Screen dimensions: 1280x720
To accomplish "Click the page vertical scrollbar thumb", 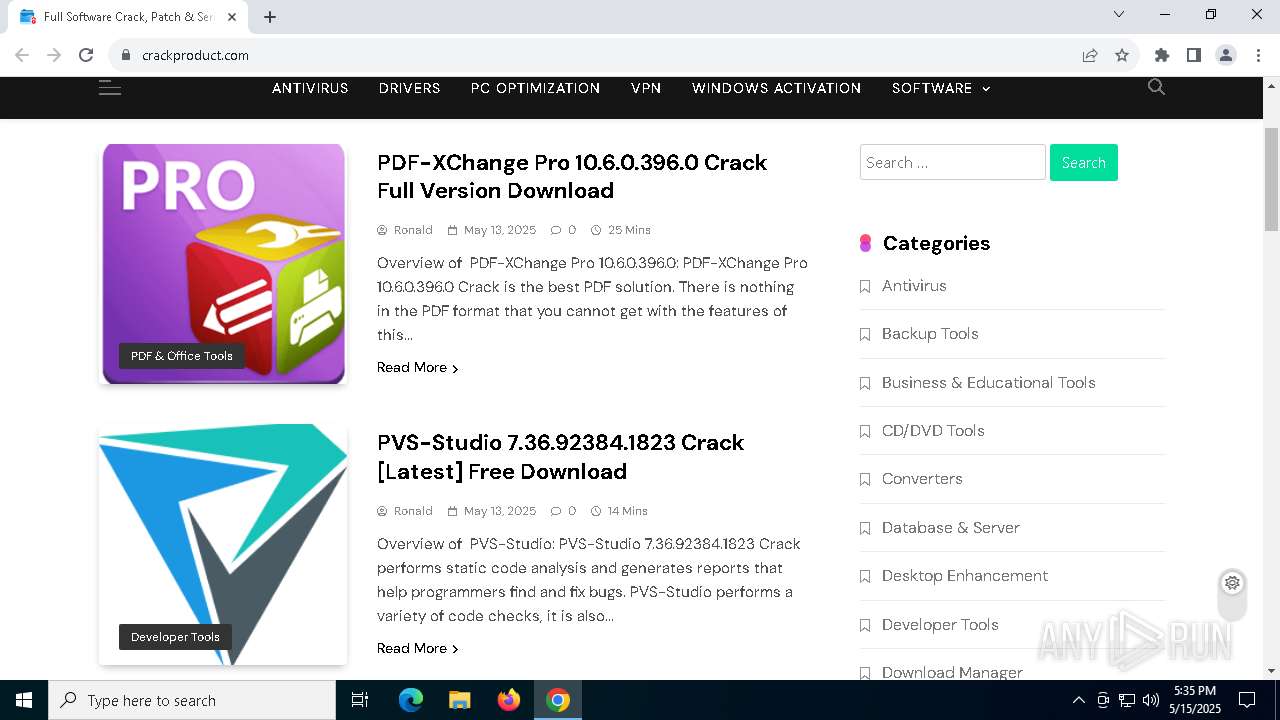I will point(1271,180).
